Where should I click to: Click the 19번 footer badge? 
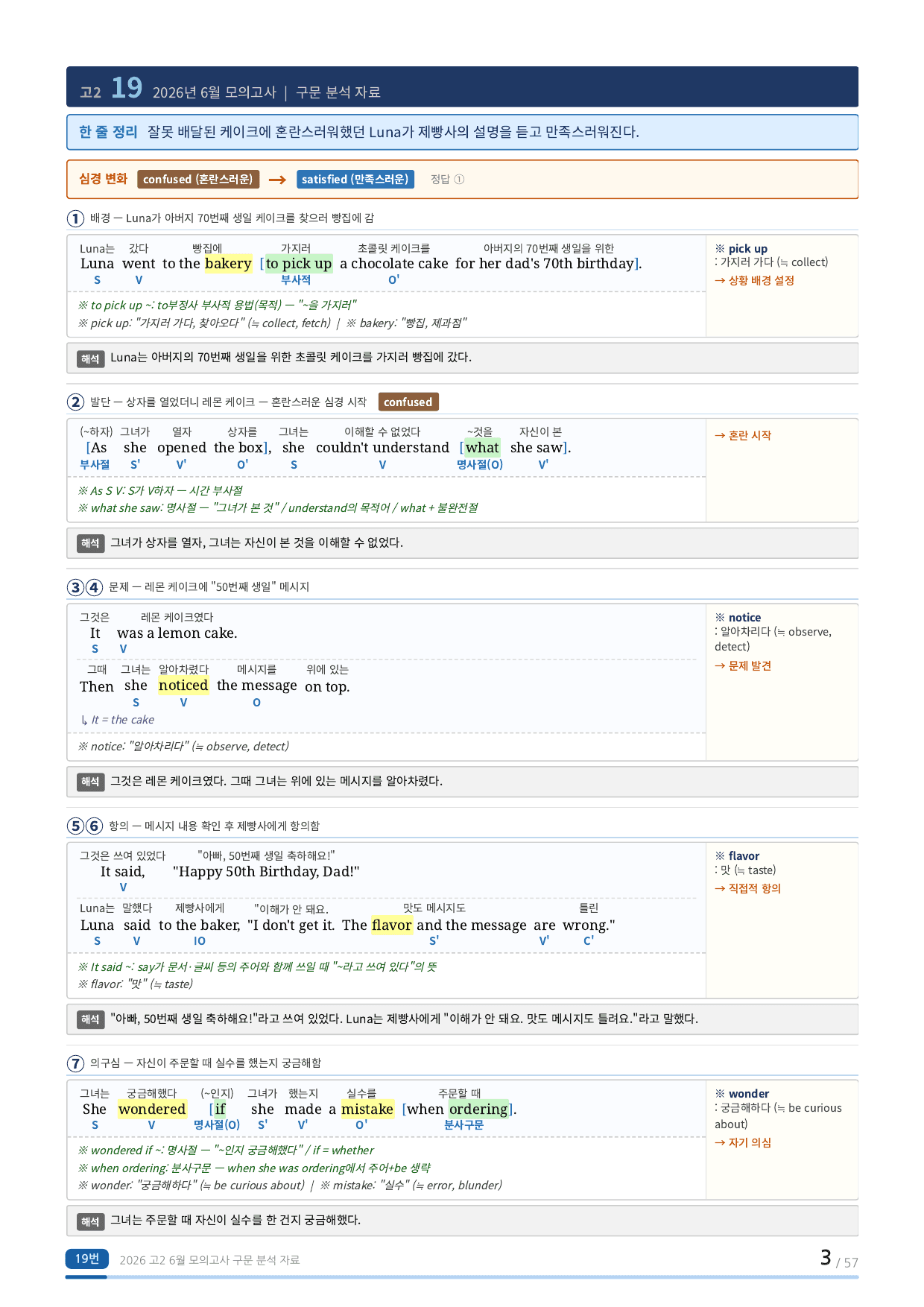click(x=87, y=1259)
